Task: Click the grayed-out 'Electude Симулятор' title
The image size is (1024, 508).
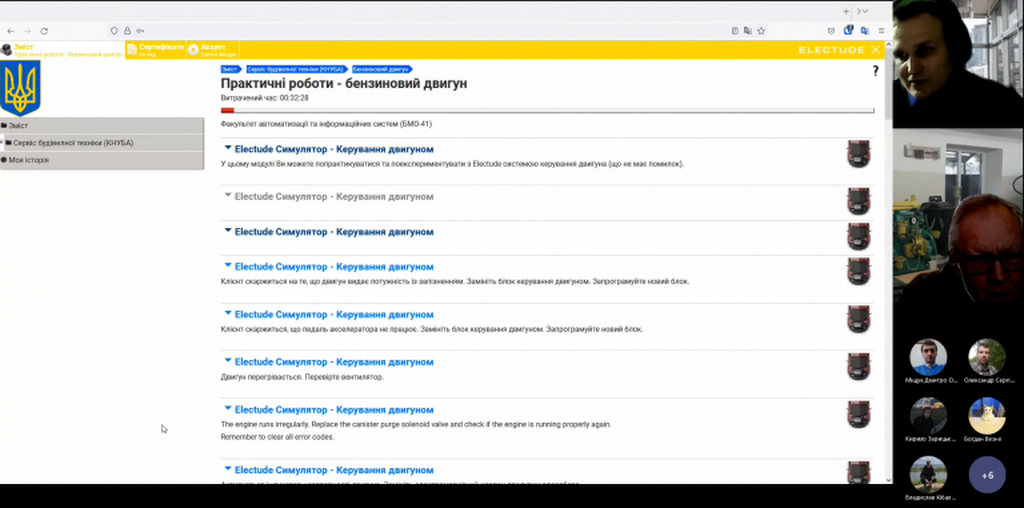Action: click(334, 197)
